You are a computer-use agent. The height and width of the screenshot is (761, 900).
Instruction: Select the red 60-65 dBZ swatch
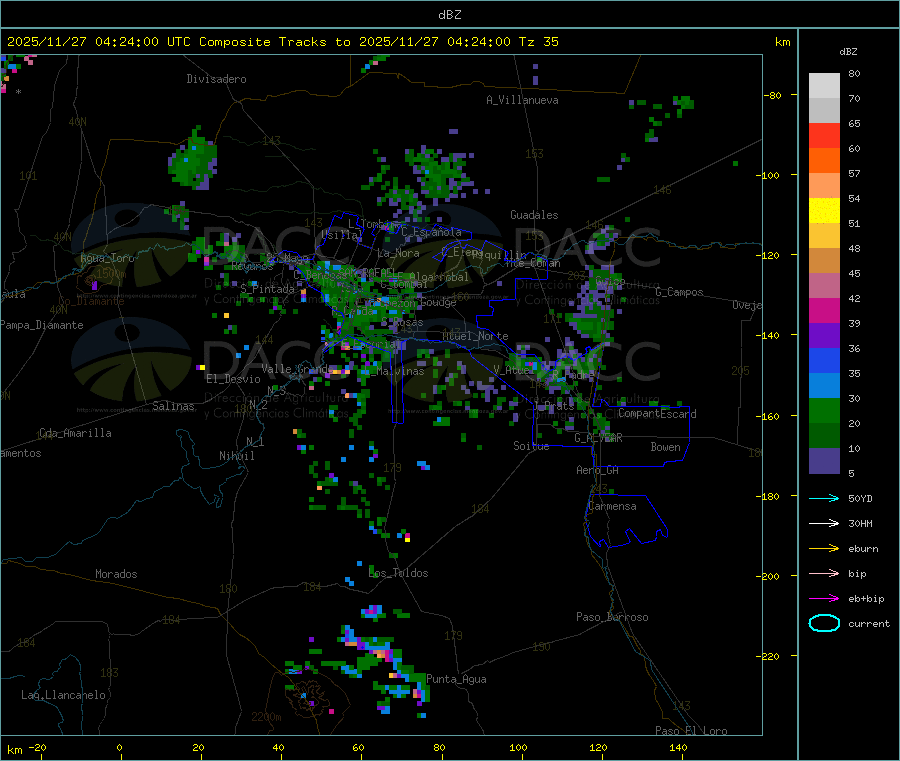click(x=824, y=135)
